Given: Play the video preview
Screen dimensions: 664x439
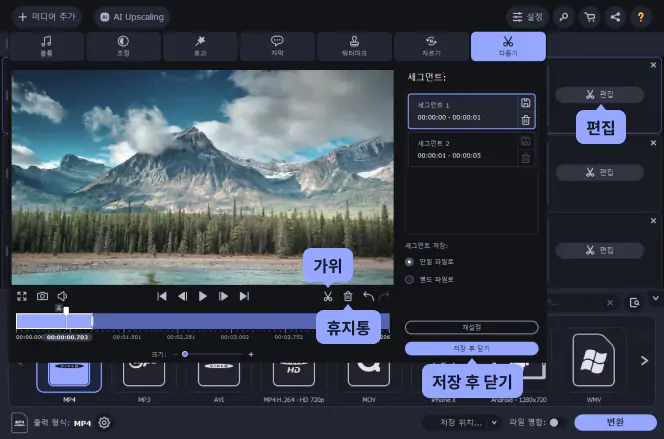Looking at the screenshot, I should coord(203,296).
